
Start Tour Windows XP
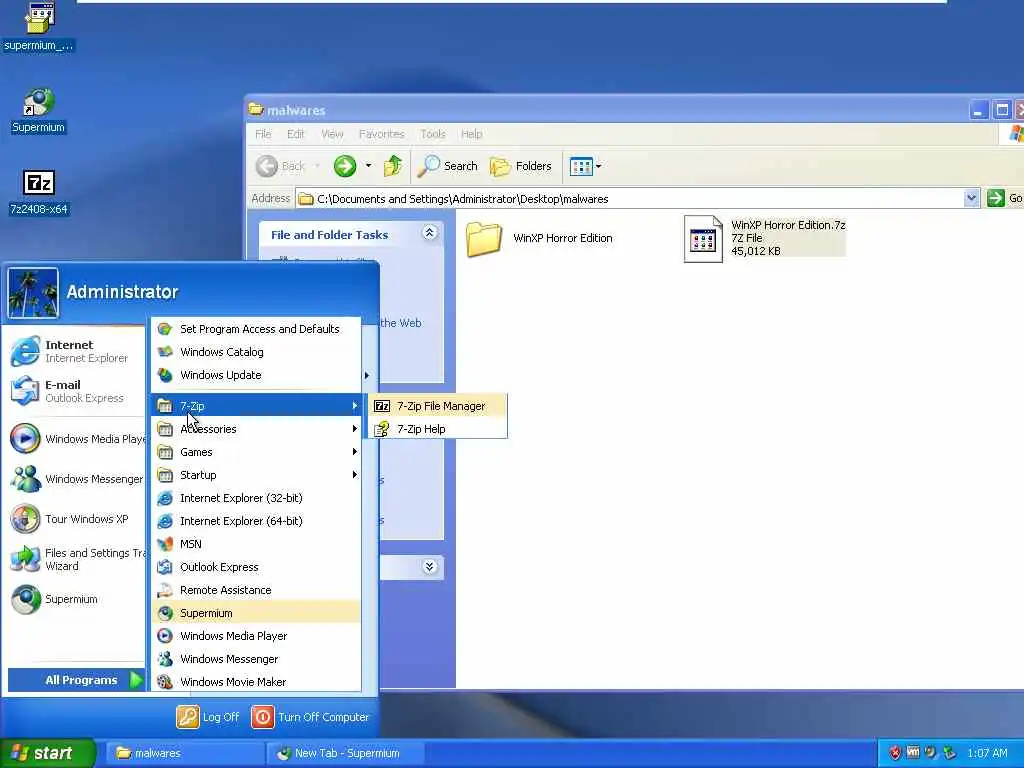[x=74, y=519]
